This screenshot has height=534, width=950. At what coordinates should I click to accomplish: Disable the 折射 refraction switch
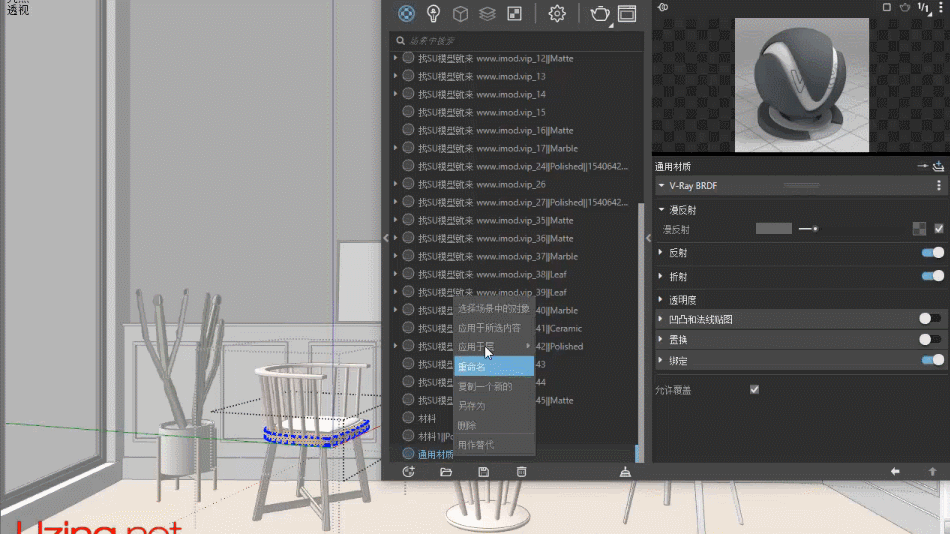tap(932, 276)
